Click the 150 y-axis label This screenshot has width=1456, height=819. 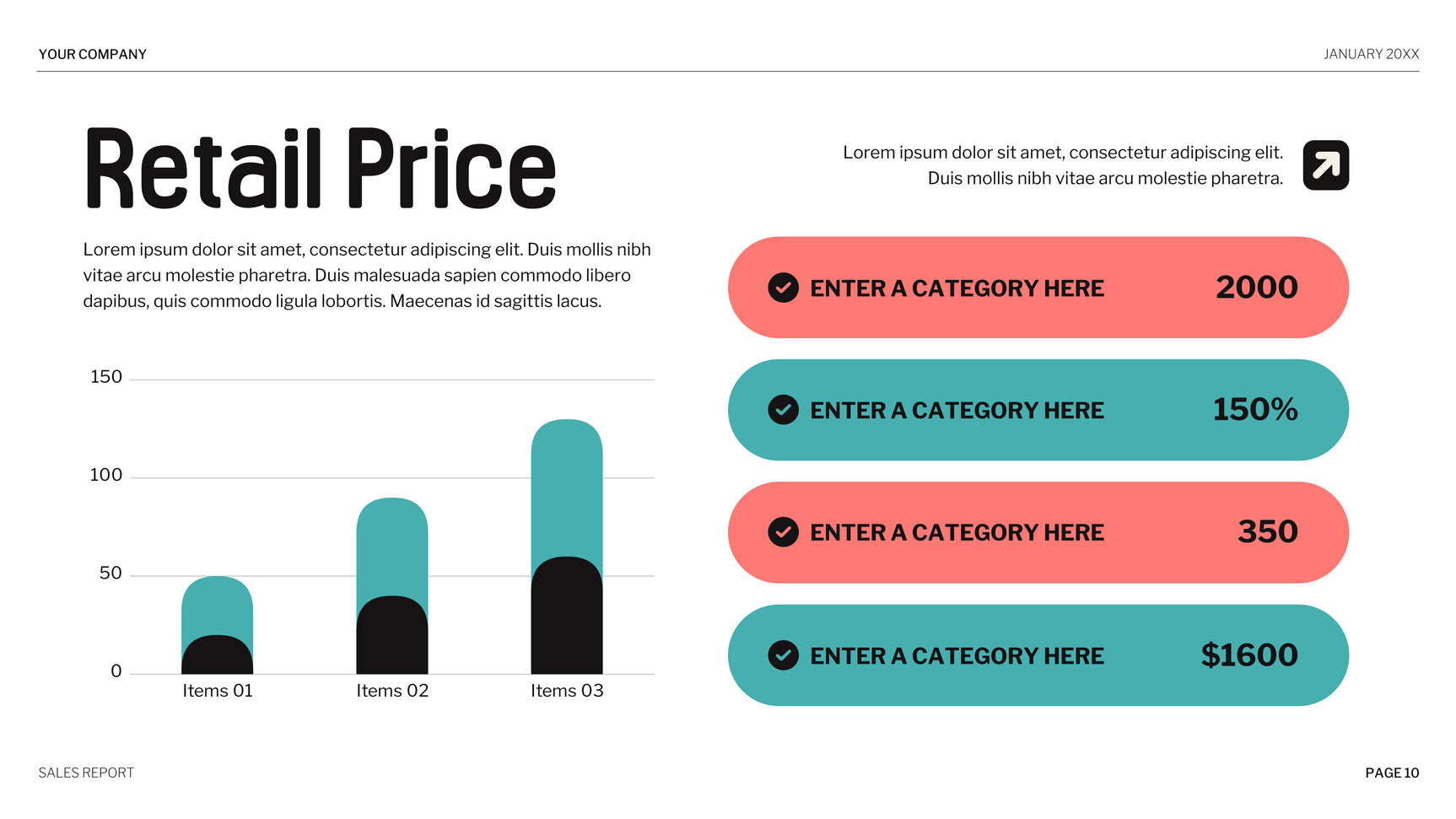pos(106,377)
